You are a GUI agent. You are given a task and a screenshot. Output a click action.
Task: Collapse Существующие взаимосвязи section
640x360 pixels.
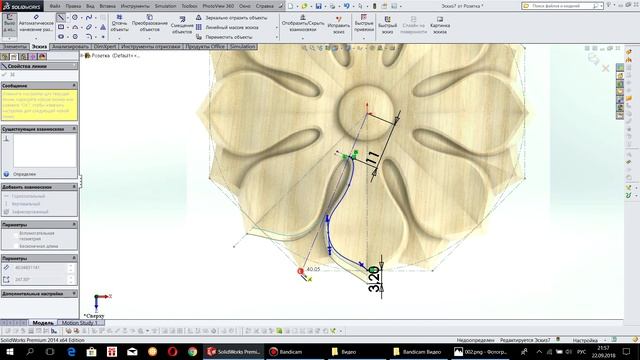pos(74,129)
